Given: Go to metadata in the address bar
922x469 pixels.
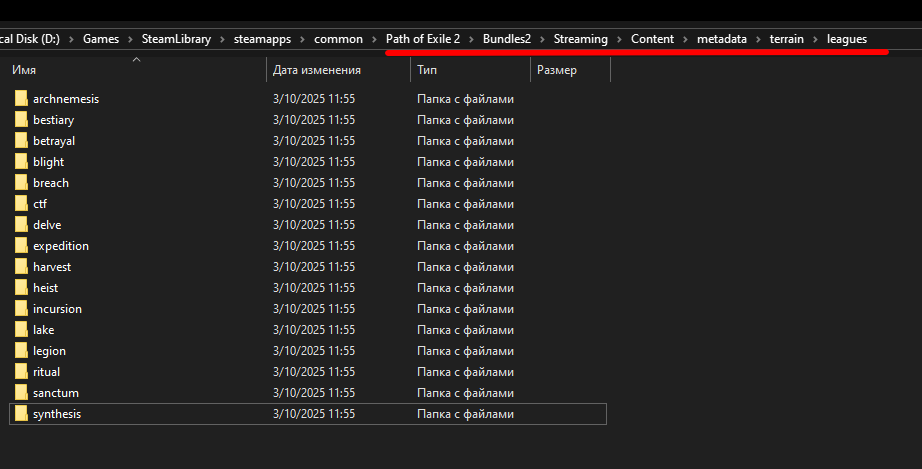Looking at the screenshot, I should pos(721,39).
